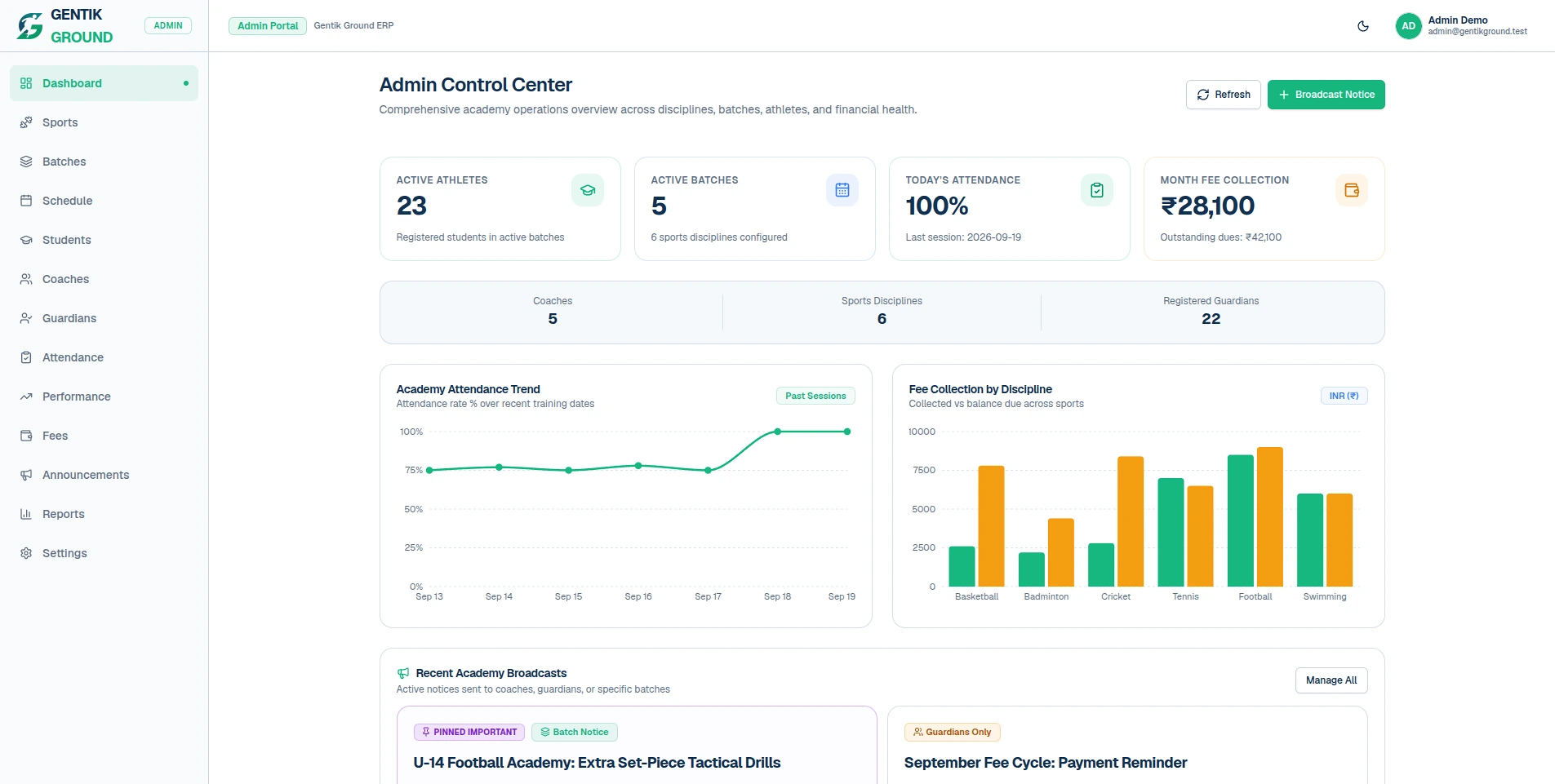The width and height of the screenshot is (1555, 784).
Task: Click the AD user avatar
Action: pyautogui.click(x=1408, y=26)
